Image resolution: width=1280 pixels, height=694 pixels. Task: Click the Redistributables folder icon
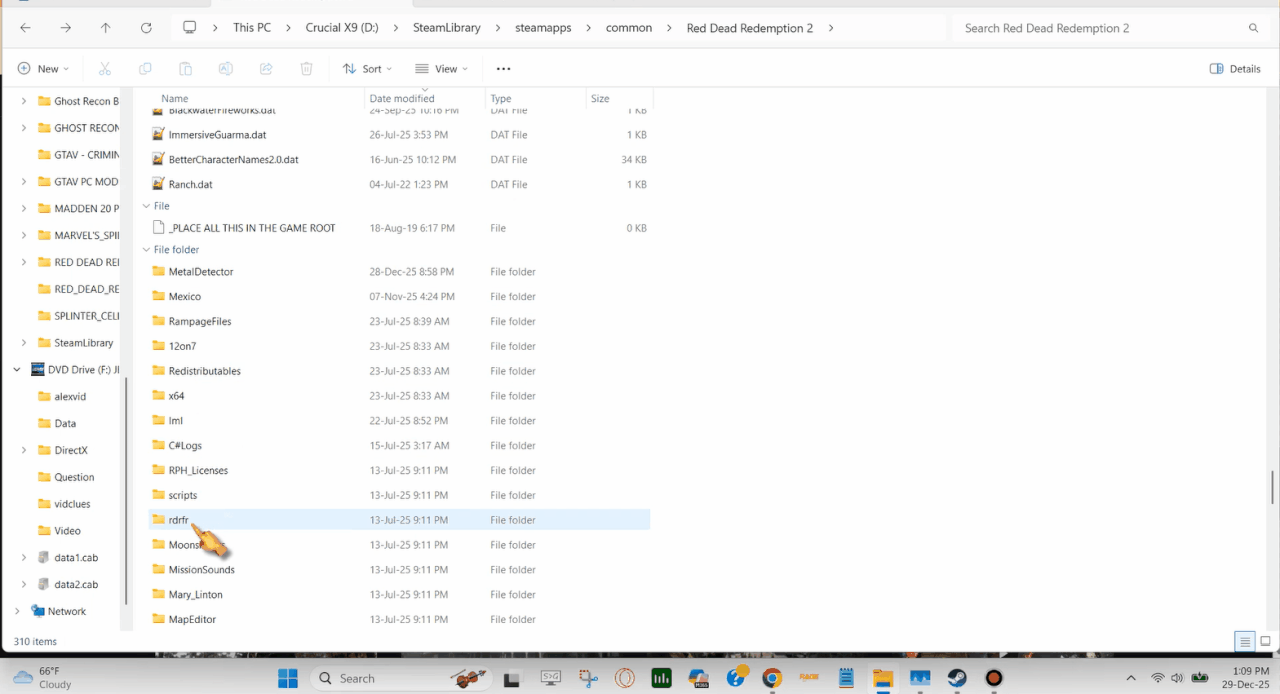point(158,371)
